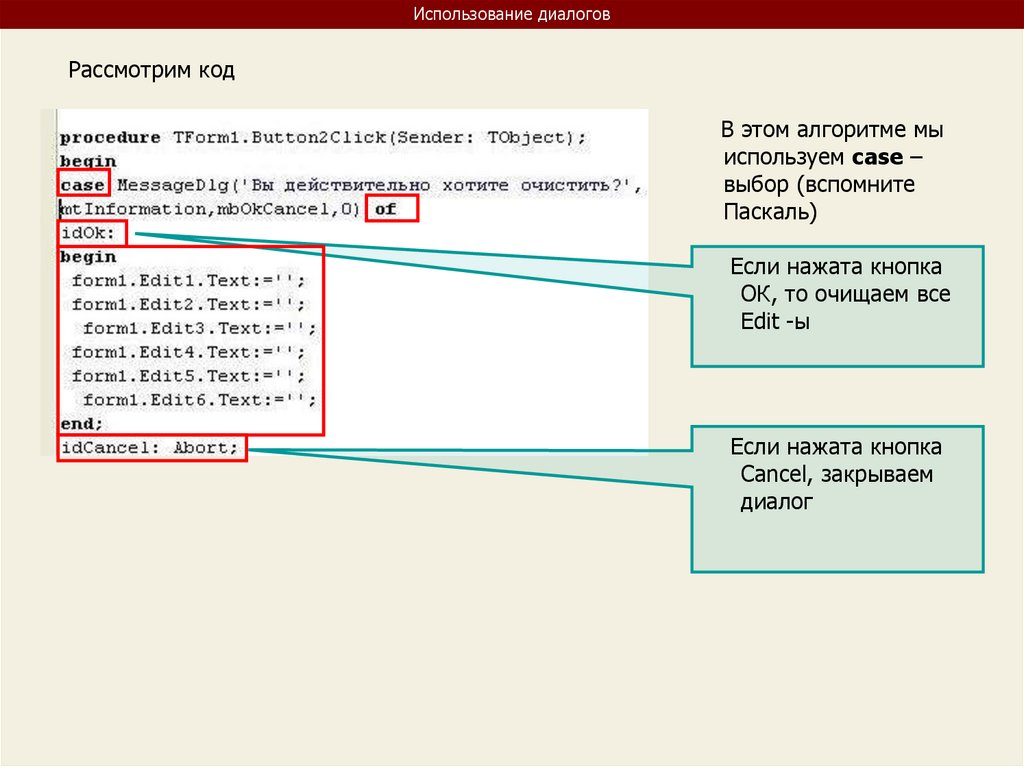The width and height of the screenshot is (1024, 767).
Task: Click the MessageDlg question string line
Action: point(380,186)
